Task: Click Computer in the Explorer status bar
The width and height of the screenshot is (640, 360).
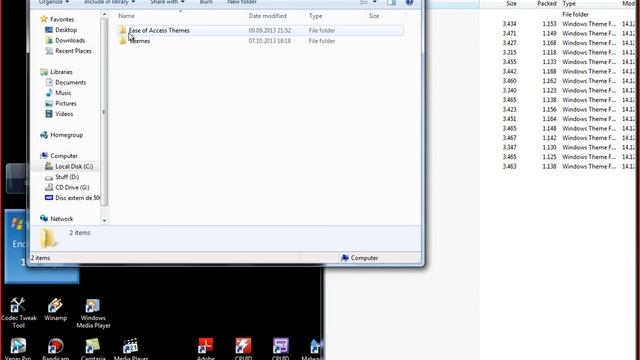Action: coord(360,258)
